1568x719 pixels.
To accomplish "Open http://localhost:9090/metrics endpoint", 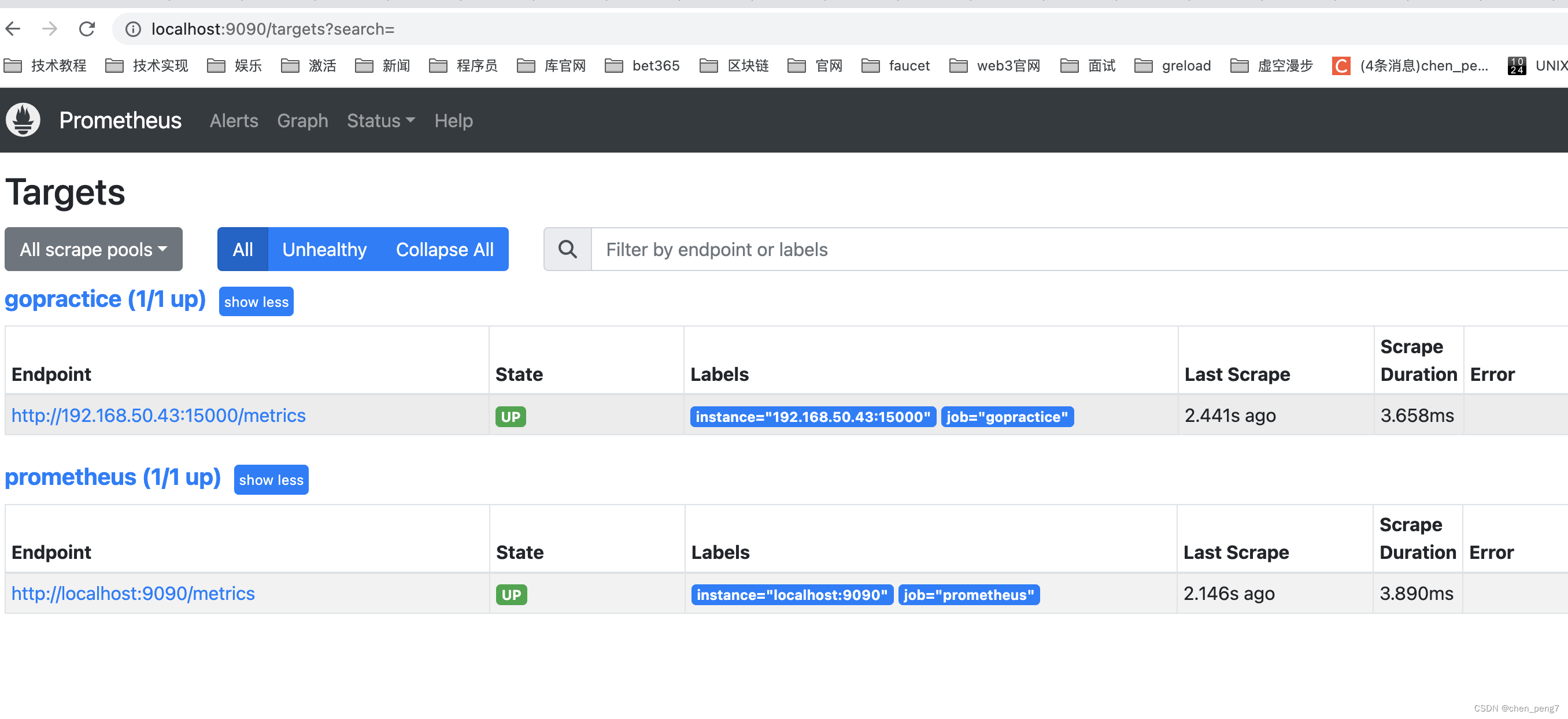I will (133, 593).
